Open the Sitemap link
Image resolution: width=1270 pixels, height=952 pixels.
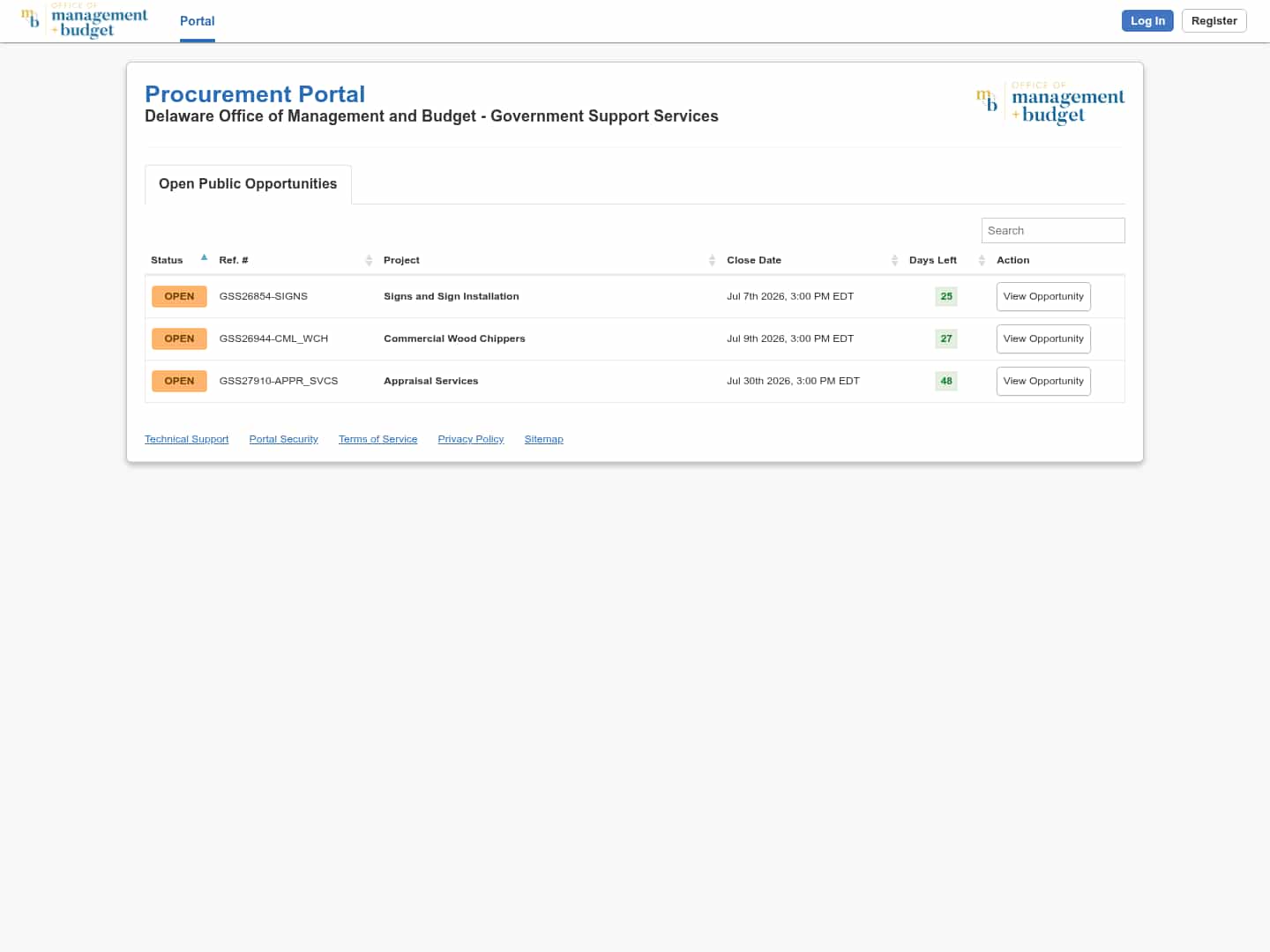click(543, 439)
